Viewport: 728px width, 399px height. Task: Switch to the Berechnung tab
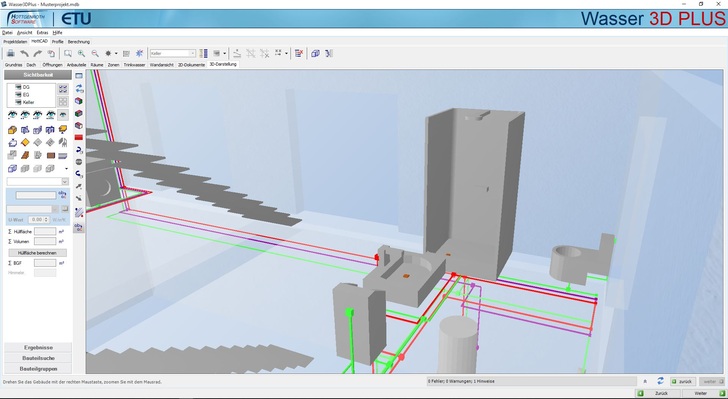click(78, 42)
